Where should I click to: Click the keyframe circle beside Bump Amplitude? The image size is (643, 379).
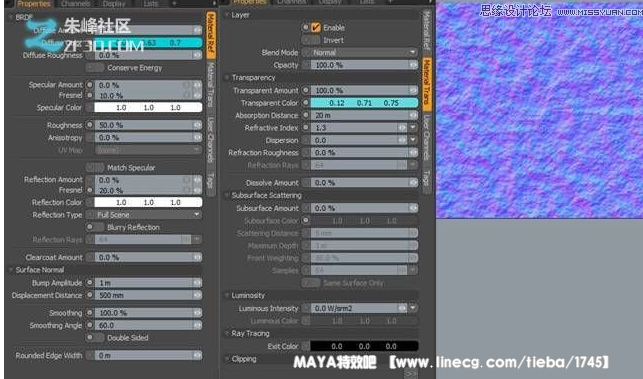89,283
